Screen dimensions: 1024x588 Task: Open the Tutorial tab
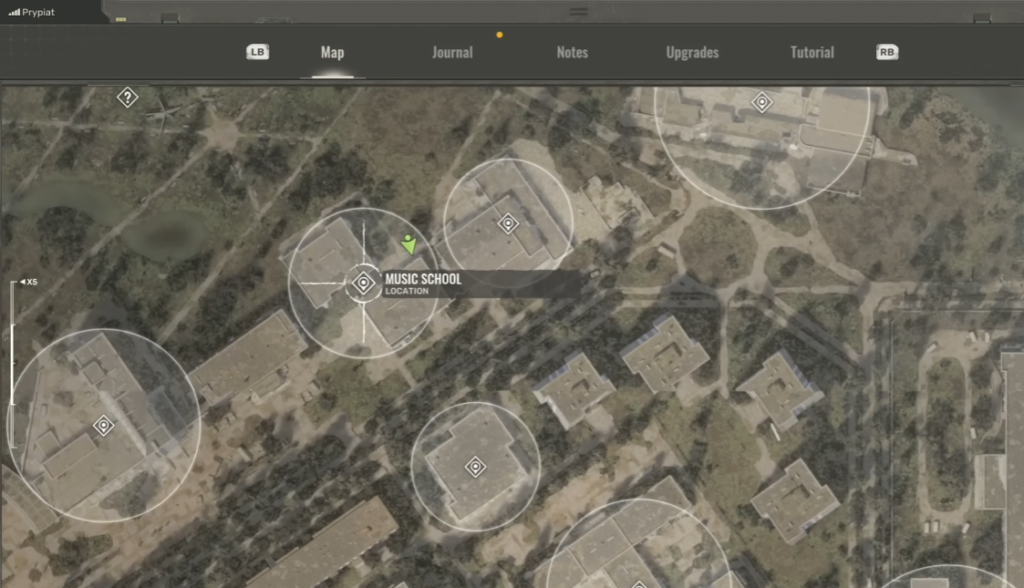tap(812, 52)
